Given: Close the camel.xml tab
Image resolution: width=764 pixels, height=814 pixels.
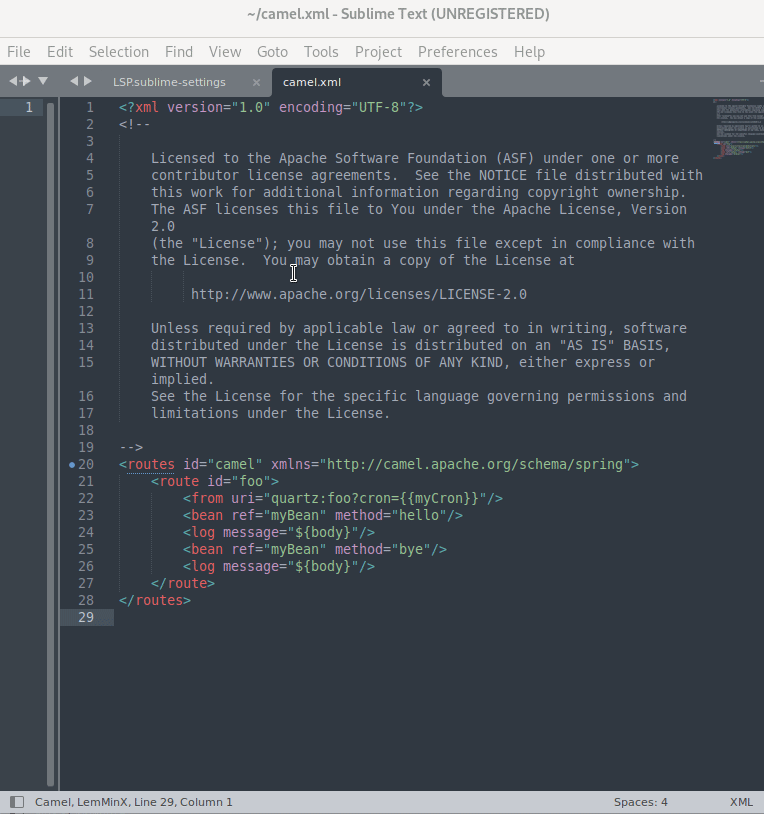Looking at the screenshot, I should (427, 82).
